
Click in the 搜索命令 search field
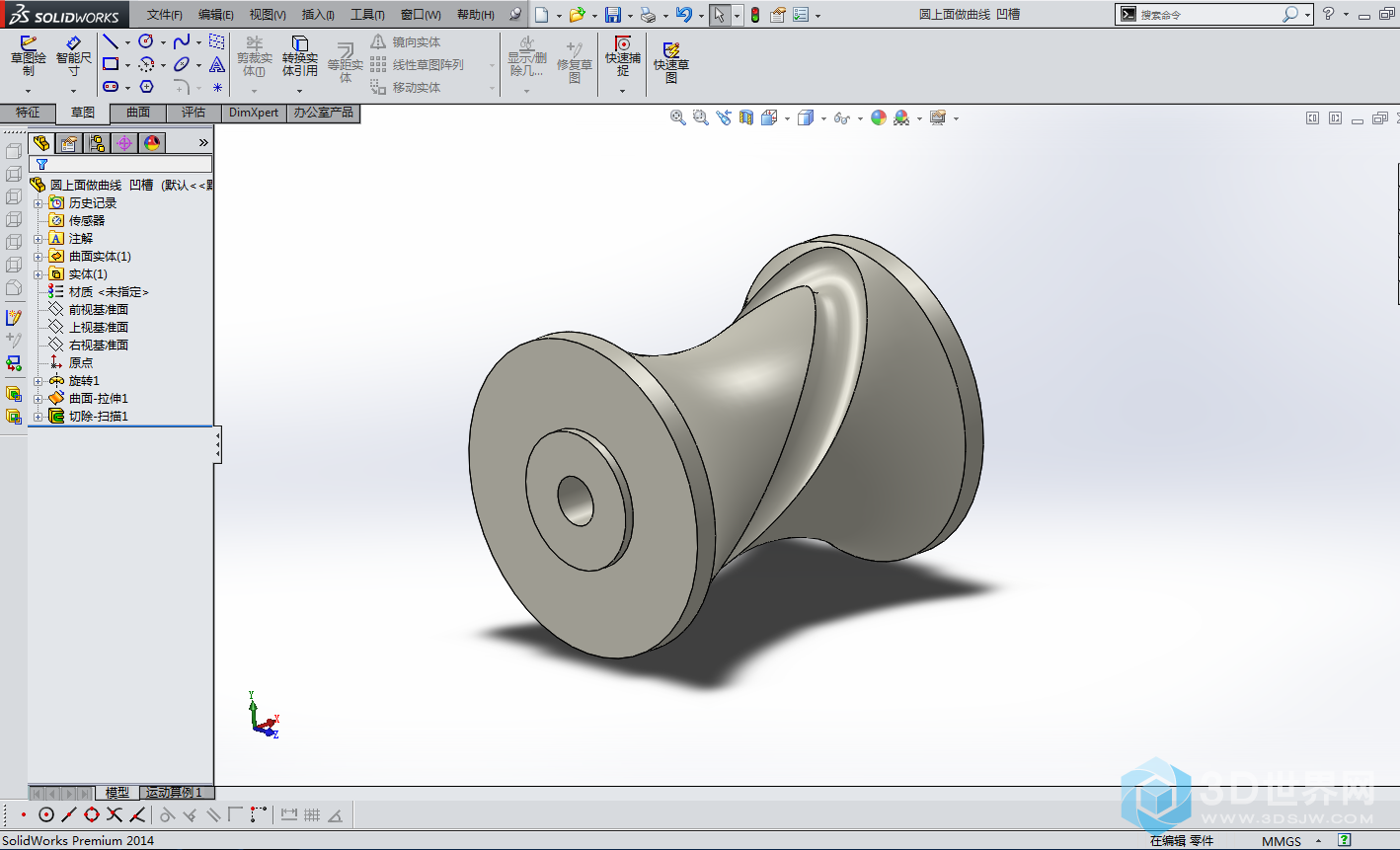click(1207, 15)
